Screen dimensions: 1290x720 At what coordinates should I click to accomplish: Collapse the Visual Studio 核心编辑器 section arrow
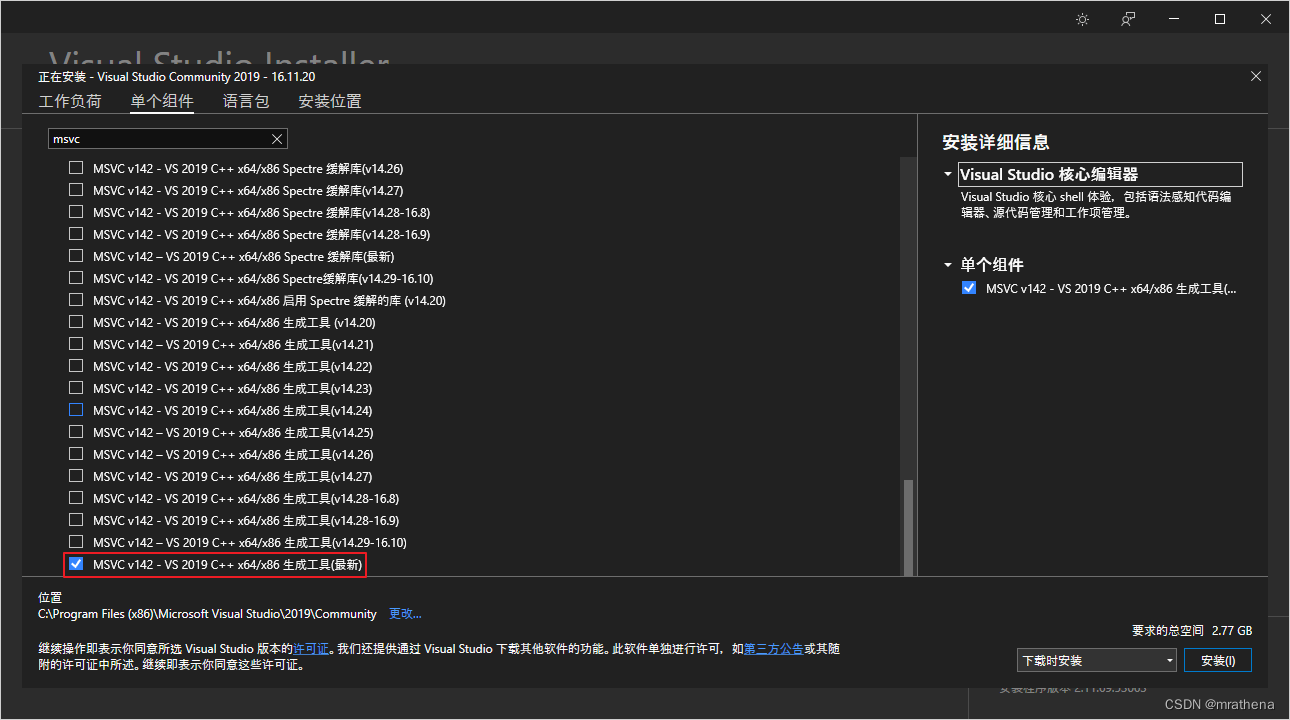click(x=948, y=174)
